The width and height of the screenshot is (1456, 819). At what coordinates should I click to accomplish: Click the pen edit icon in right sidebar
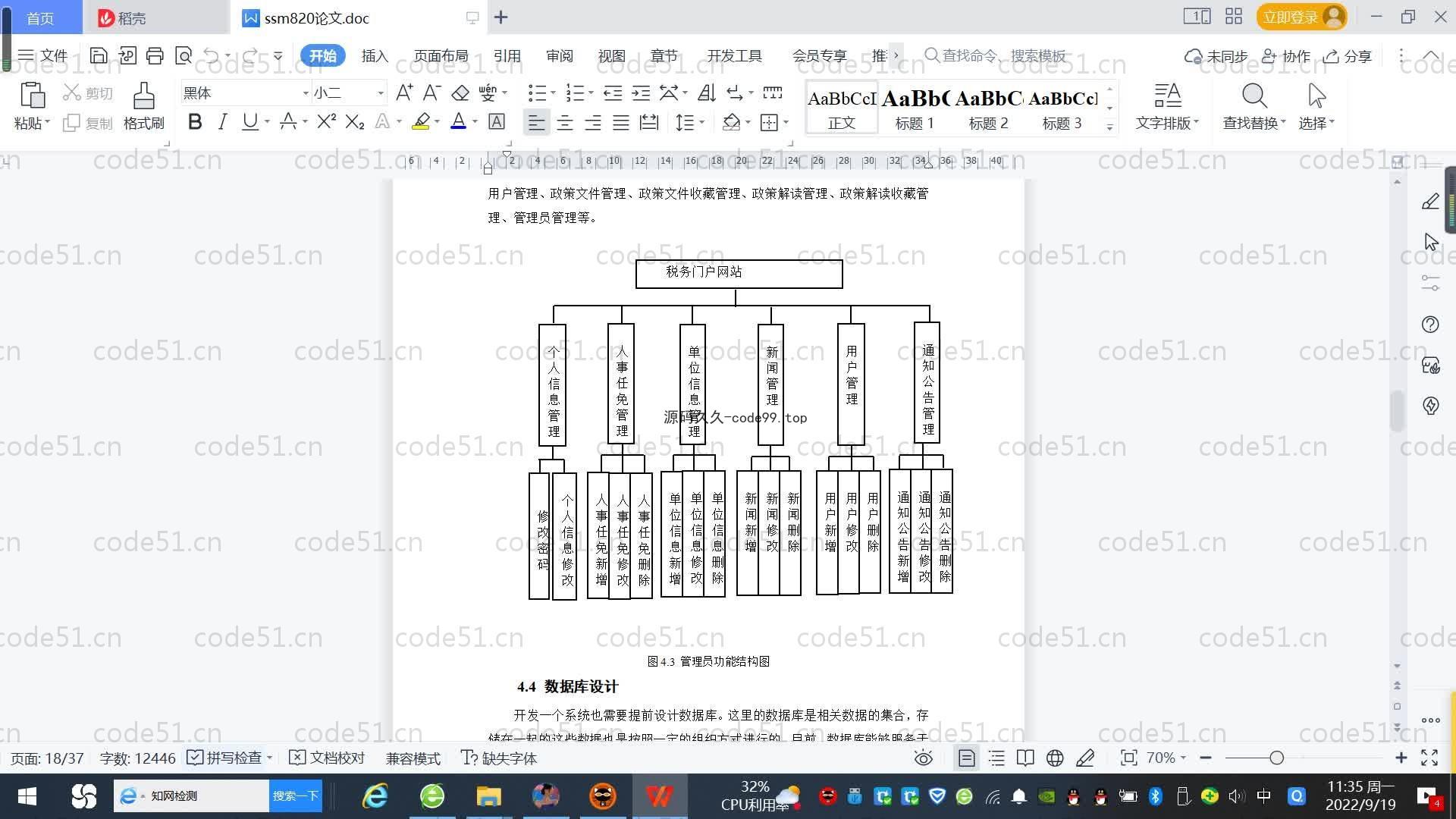(1430, 202)
